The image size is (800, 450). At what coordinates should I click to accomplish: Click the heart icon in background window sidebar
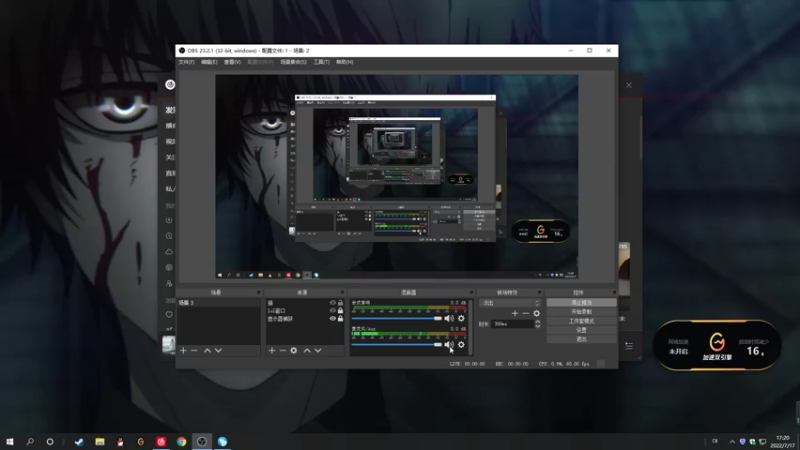pyautogui.click(x=169, y=315)
